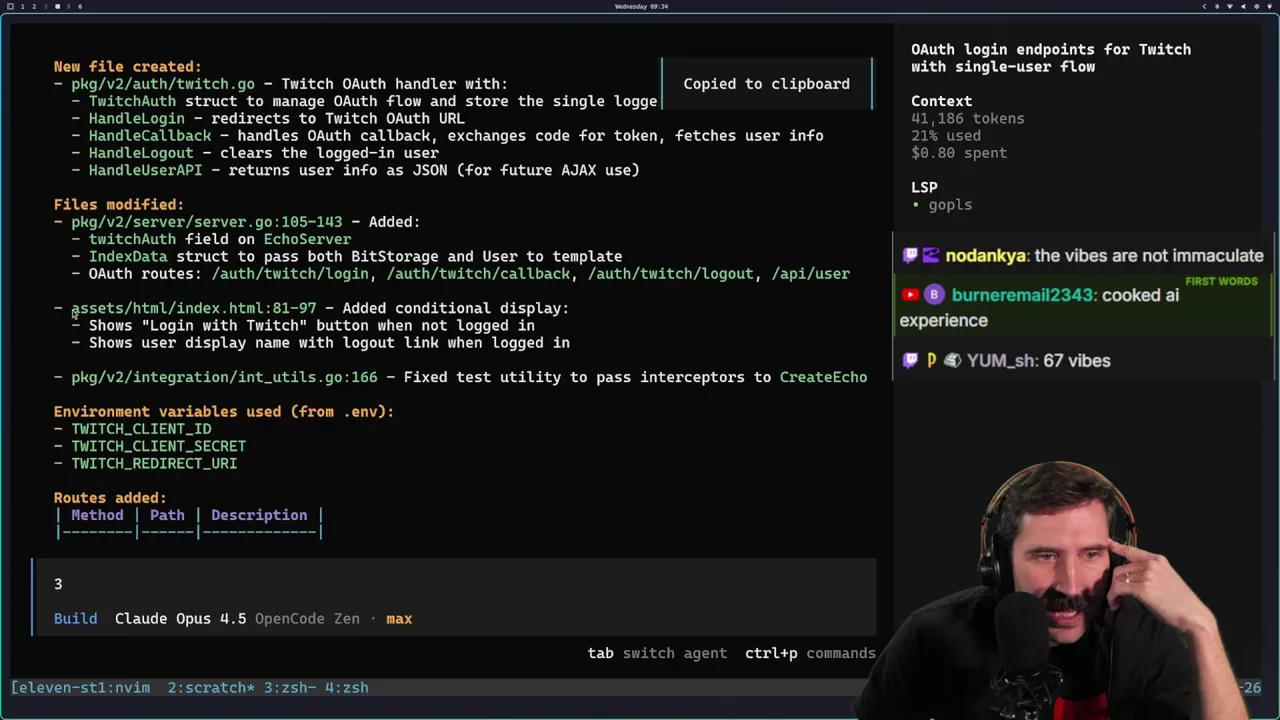Click the /auth/twitch/logout route
This screenshot has height=720, width=1280.
671,274
